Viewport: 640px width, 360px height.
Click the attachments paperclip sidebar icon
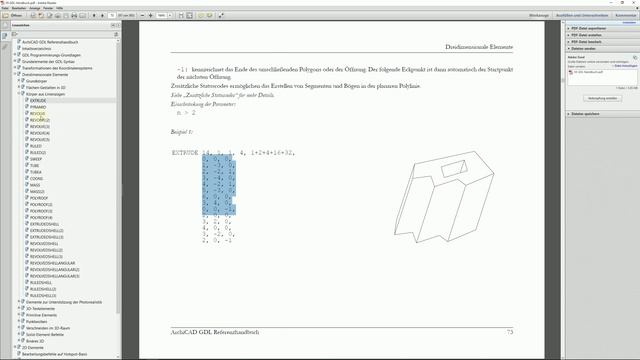[x=5, y=47]
